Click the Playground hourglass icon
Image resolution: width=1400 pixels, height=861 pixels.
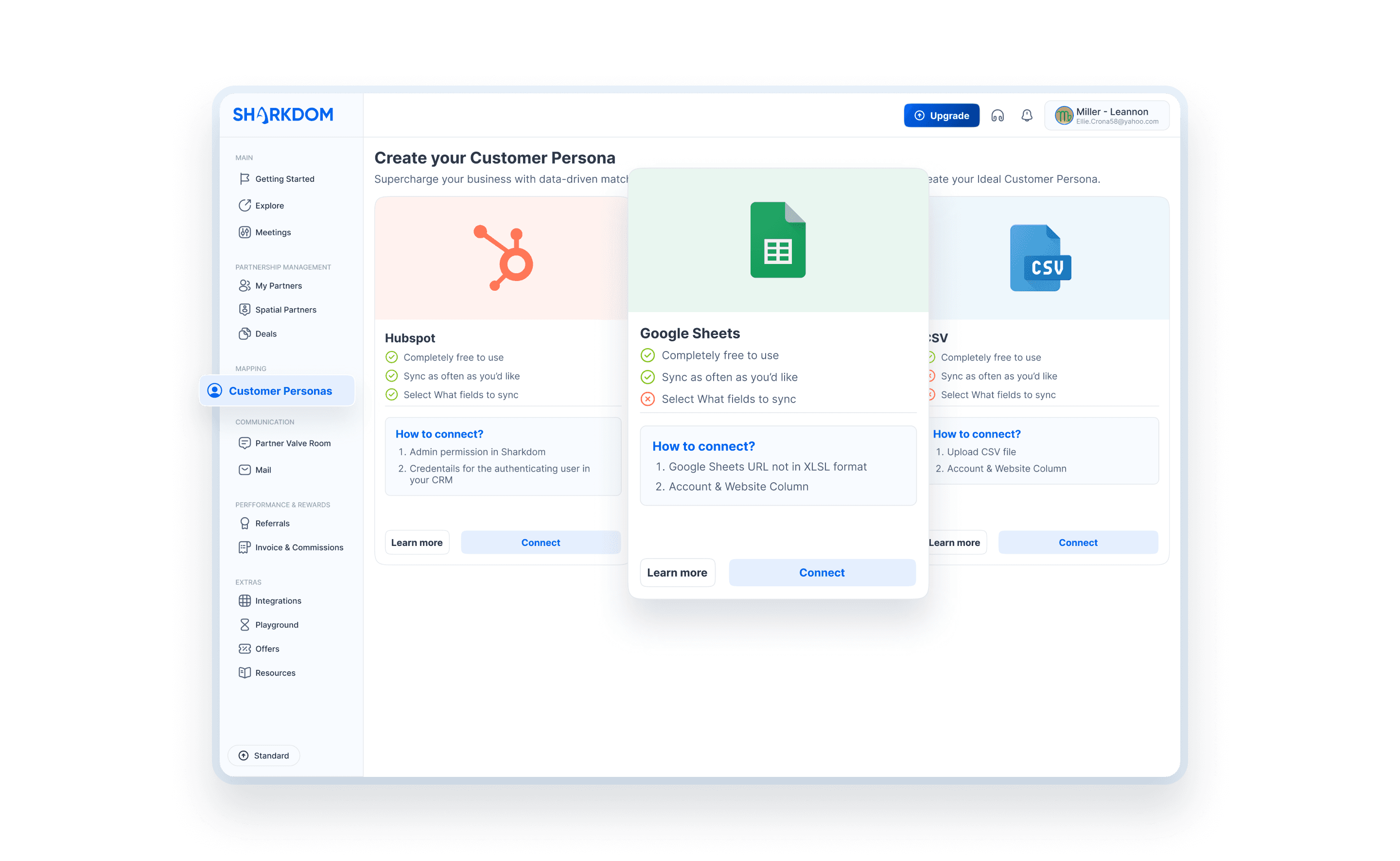[245, 625]
